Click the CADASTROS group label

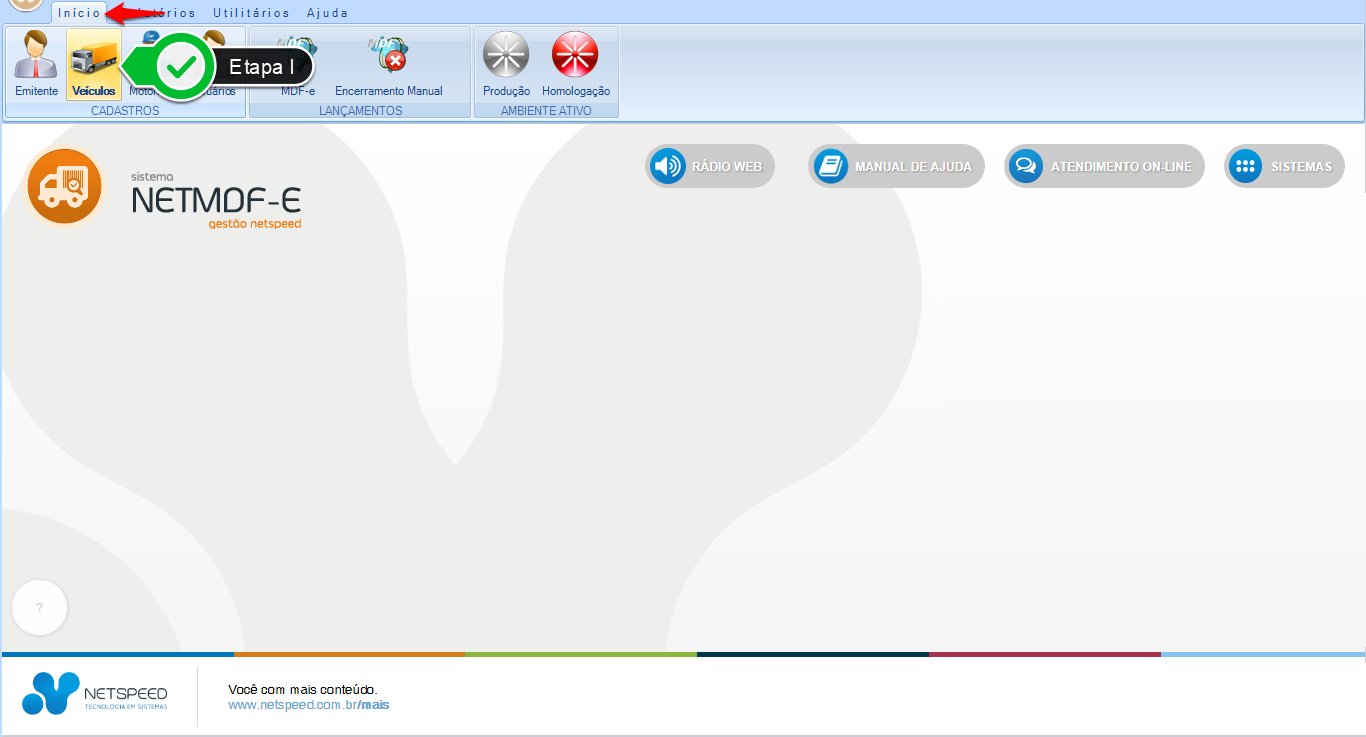click(125, 111)
